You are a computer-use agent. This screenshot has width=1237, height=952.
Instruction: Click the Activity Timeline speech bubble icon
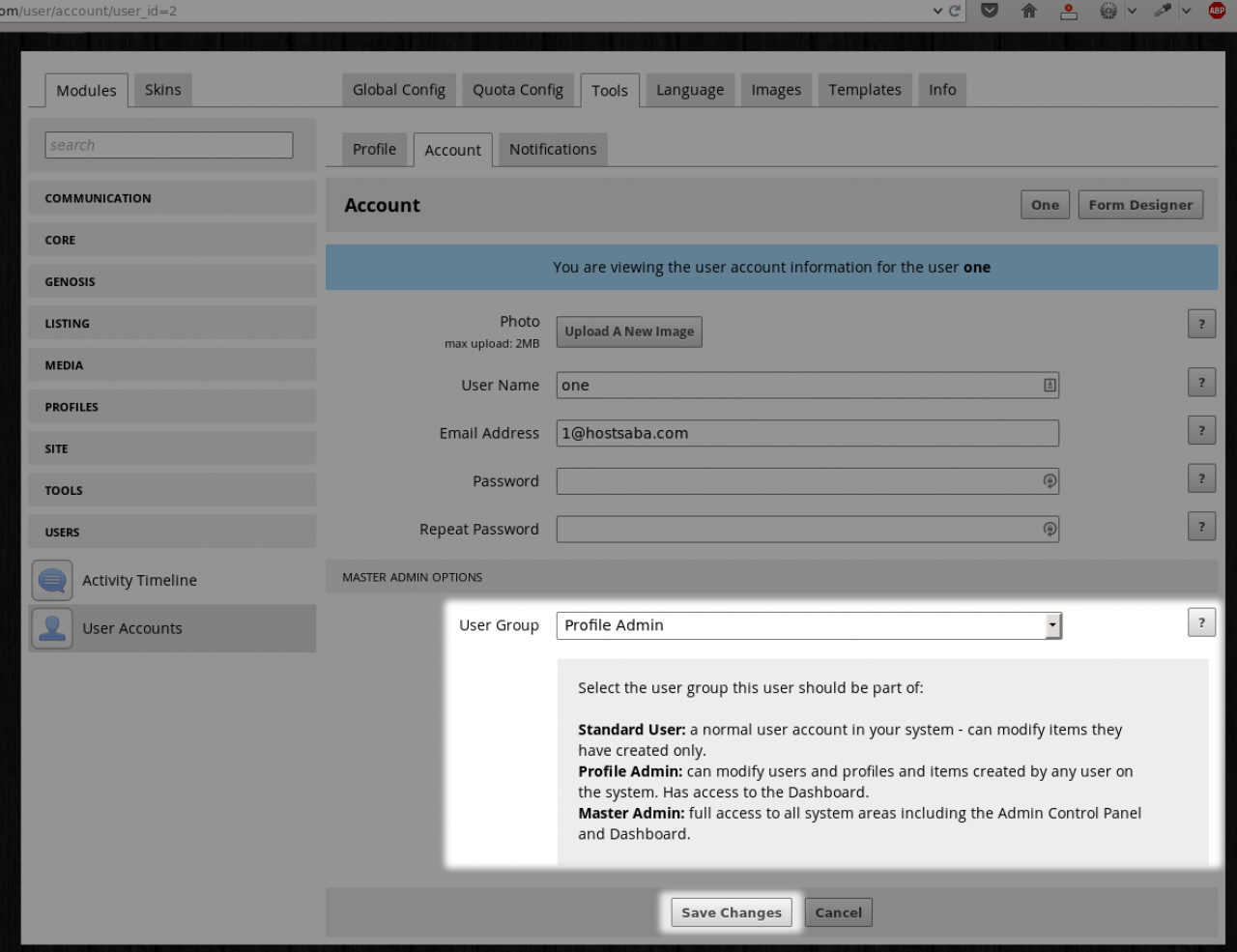52,580
